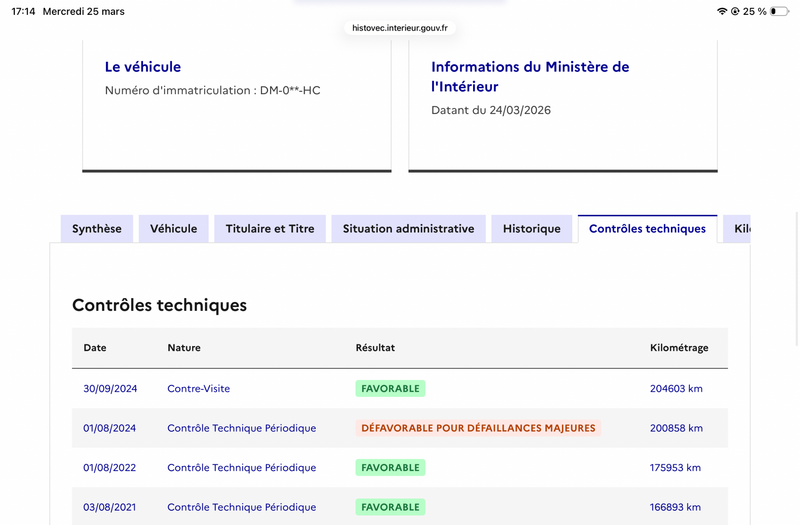Tap the 17:14 clock in status bar
The width and height of the screenshot is (800, 525).
23,11
